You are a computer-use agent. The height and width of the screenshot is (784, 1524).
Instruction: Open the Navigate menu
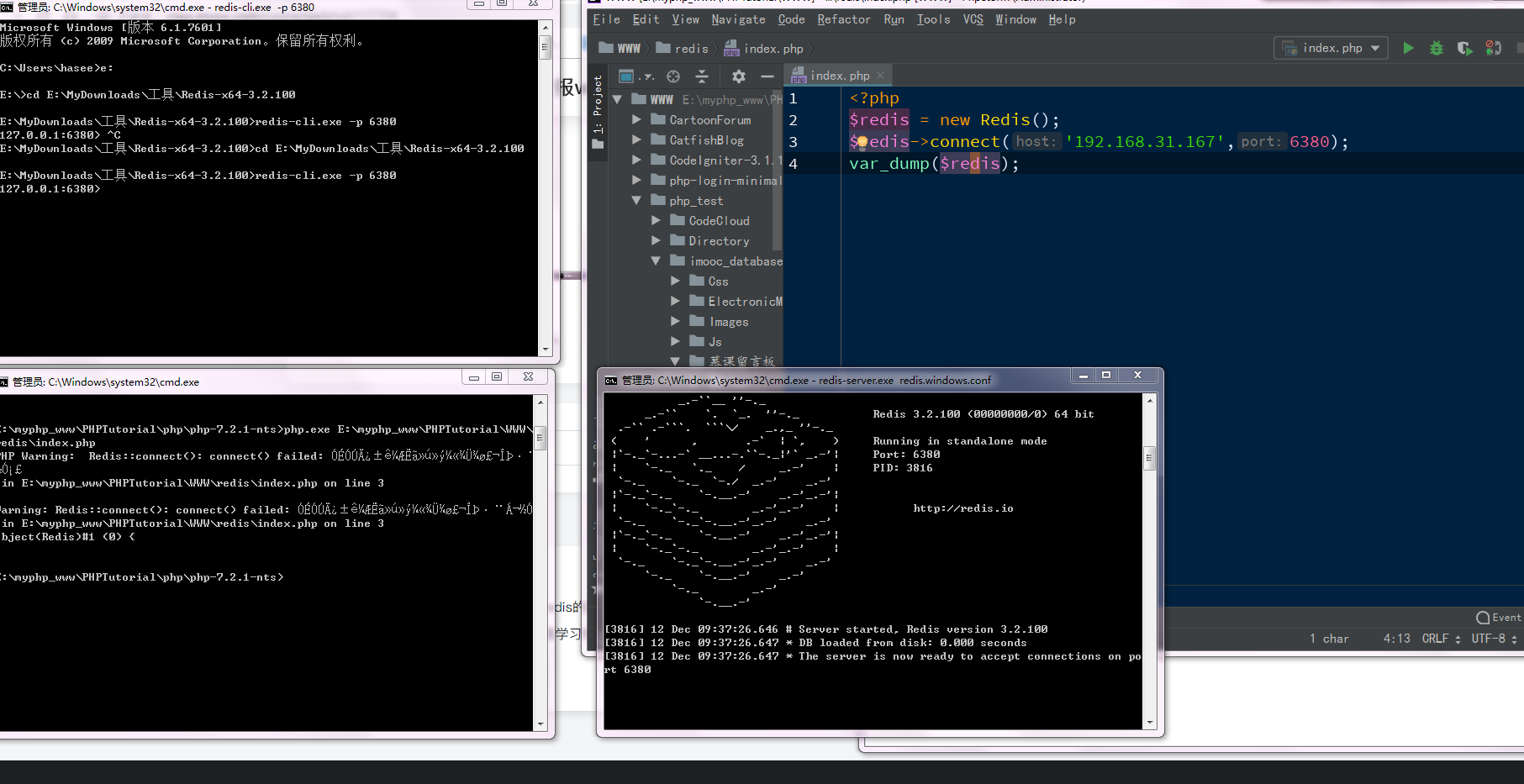(738, 19)
